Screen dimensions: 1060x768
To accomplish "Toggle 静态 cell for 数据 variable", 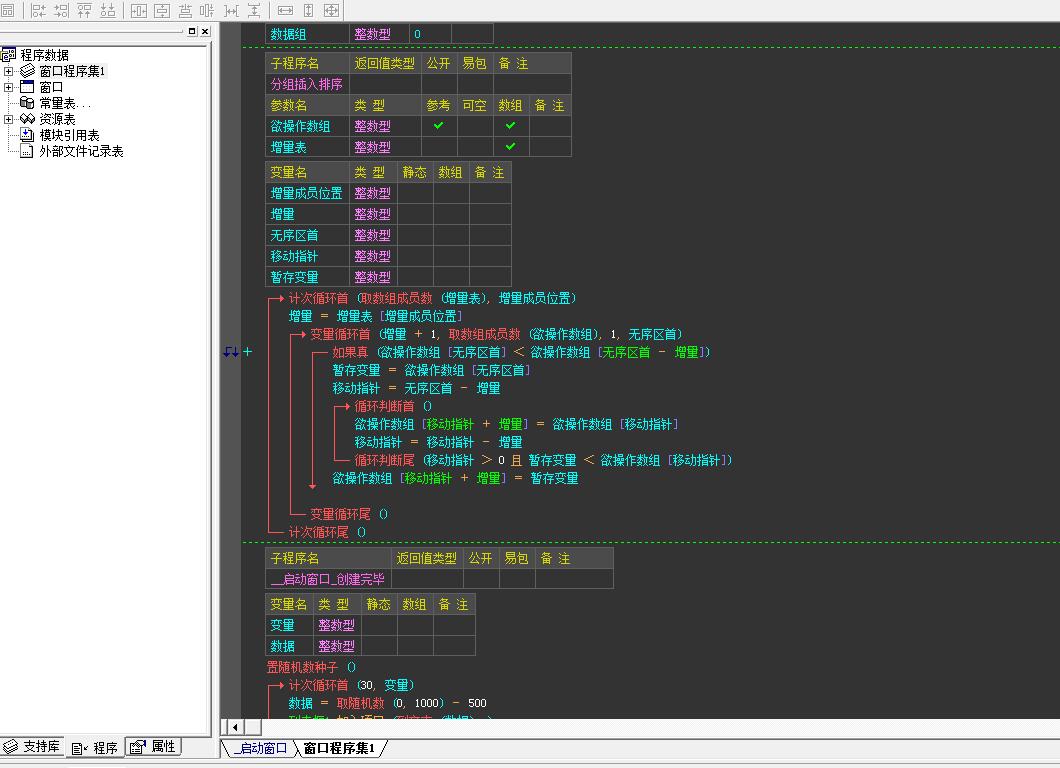I will (379, 646).
